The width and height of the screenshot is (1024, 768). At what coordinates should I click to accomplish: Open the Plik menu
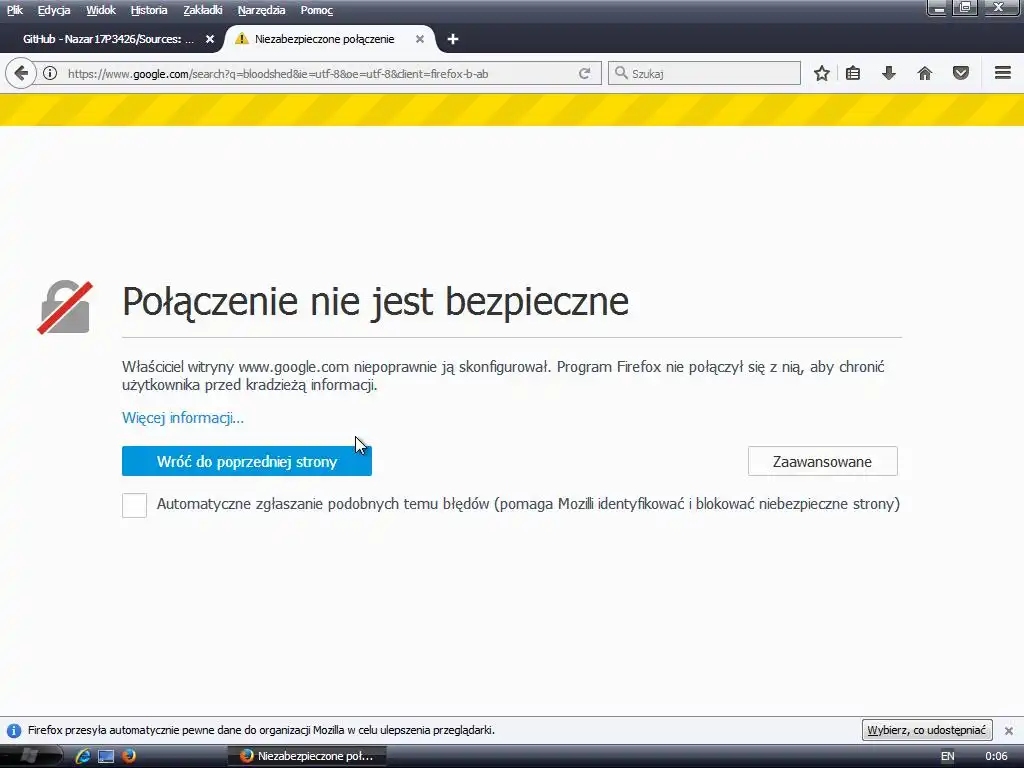14,10
